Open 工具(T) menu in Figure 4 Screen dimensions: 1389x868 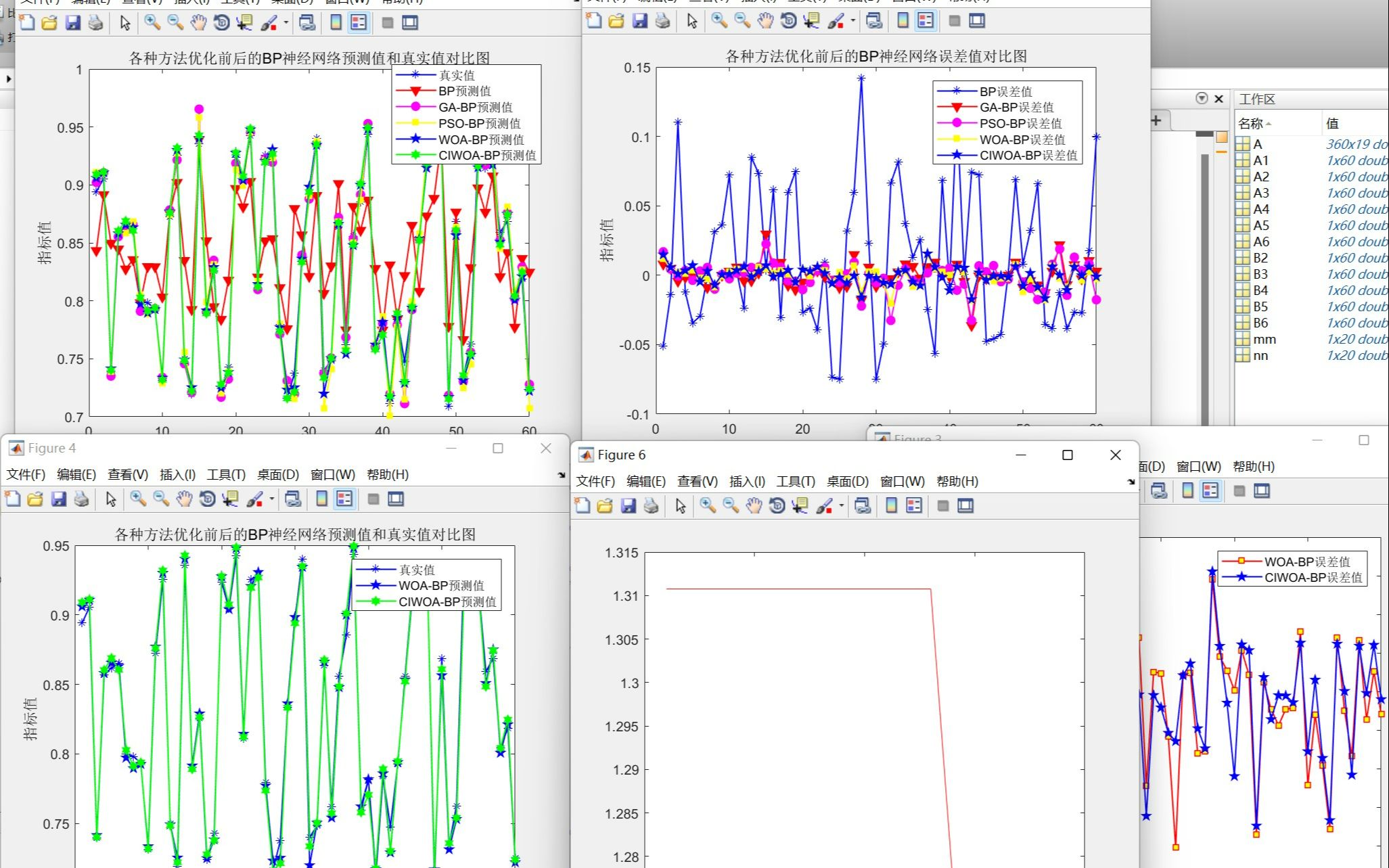click(x=225, y=474)
